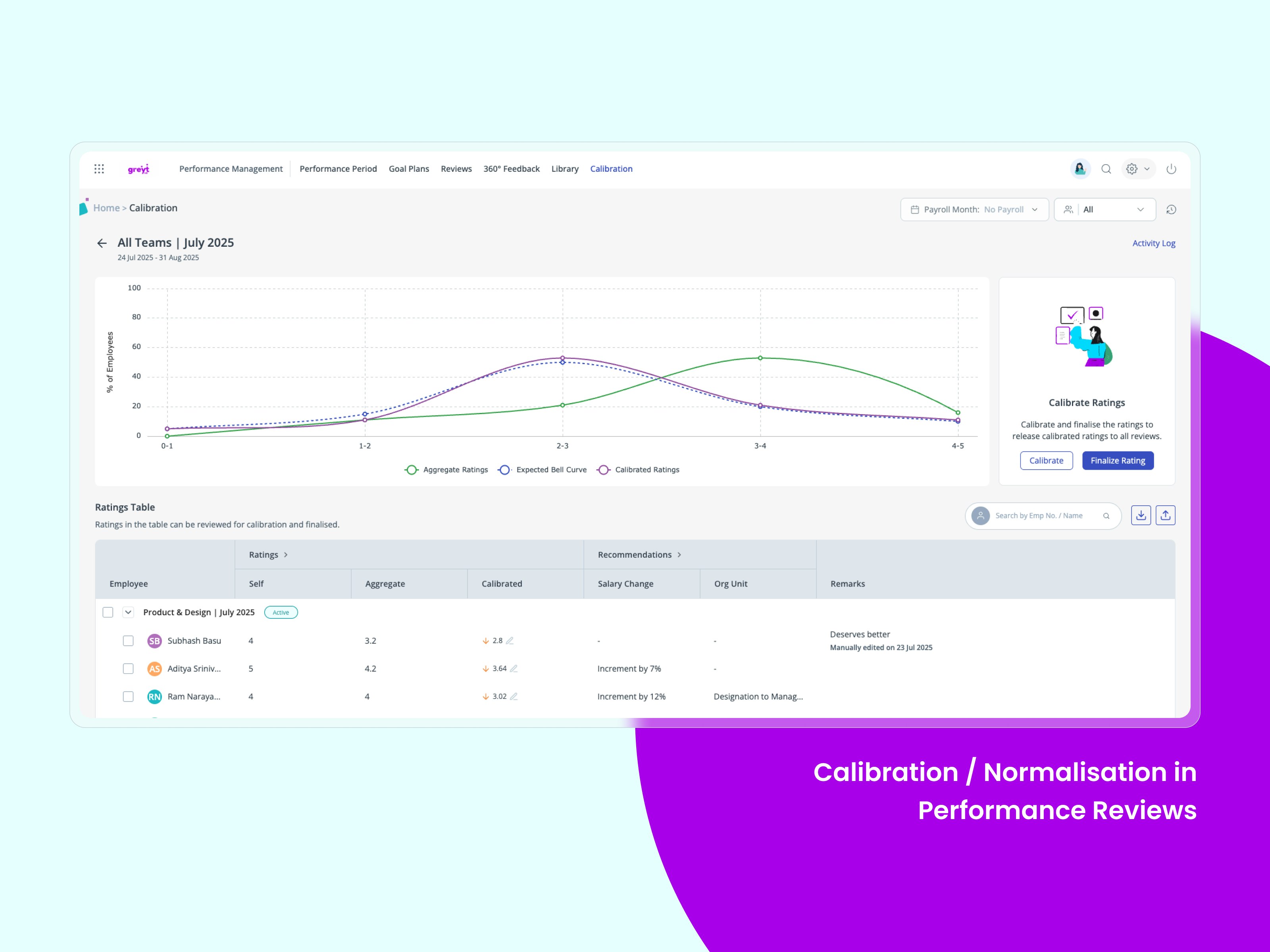Click the 'Deserves better' remark
The image size is (1270, 952).
pos(860,634)
